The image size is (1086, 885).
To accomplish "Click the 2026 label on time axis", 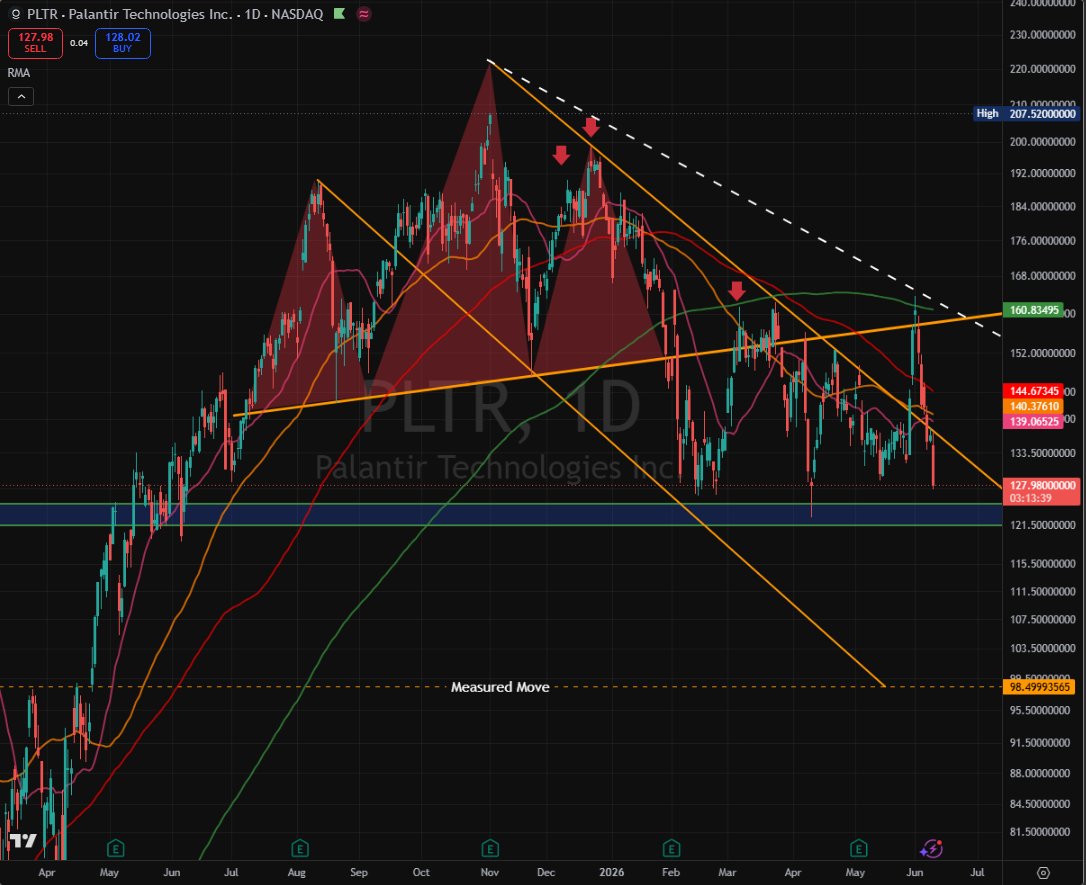I will pyautogui.click(x=611, y=873).
